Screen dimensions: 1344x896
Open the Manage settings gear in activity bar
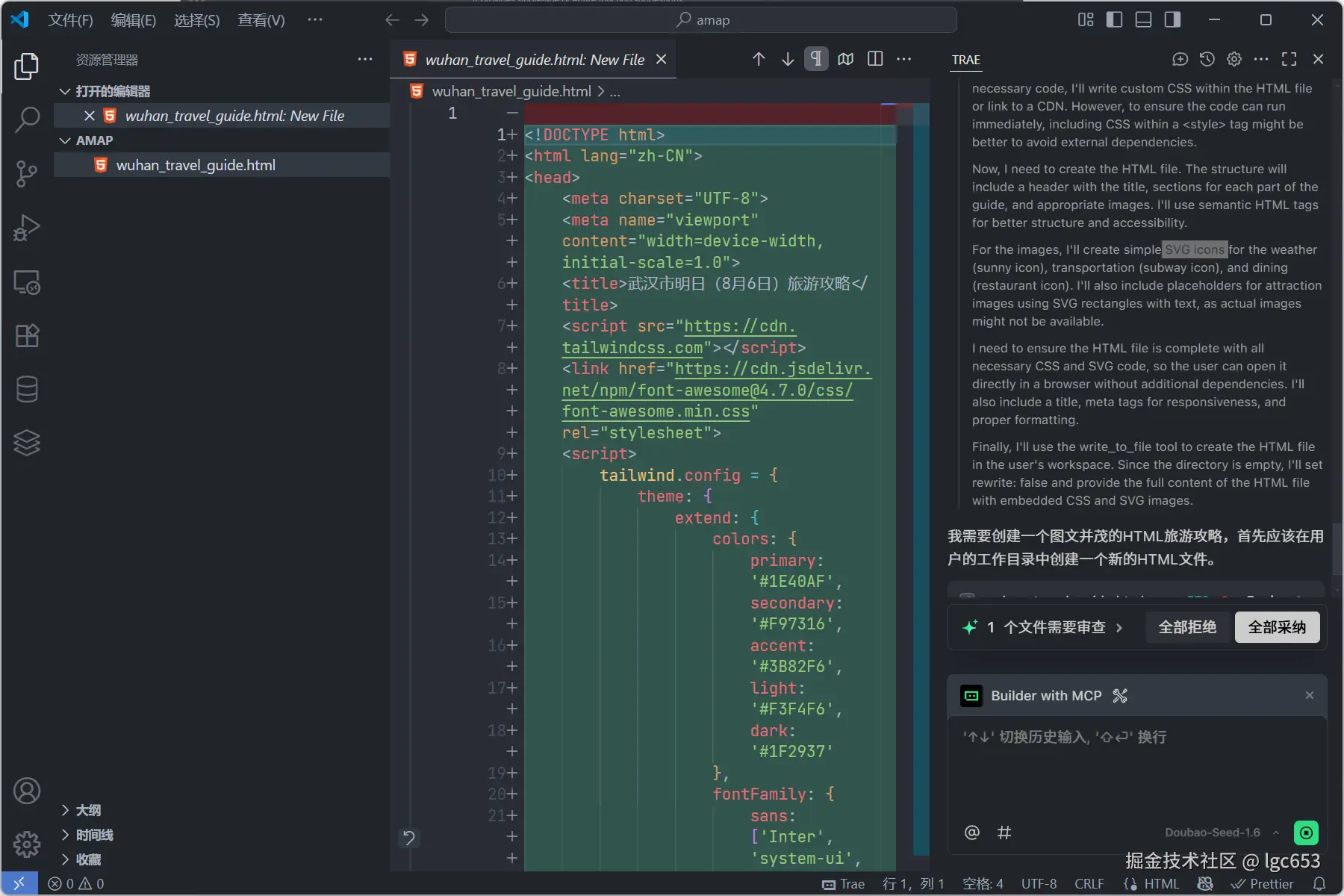pos(27,844)
